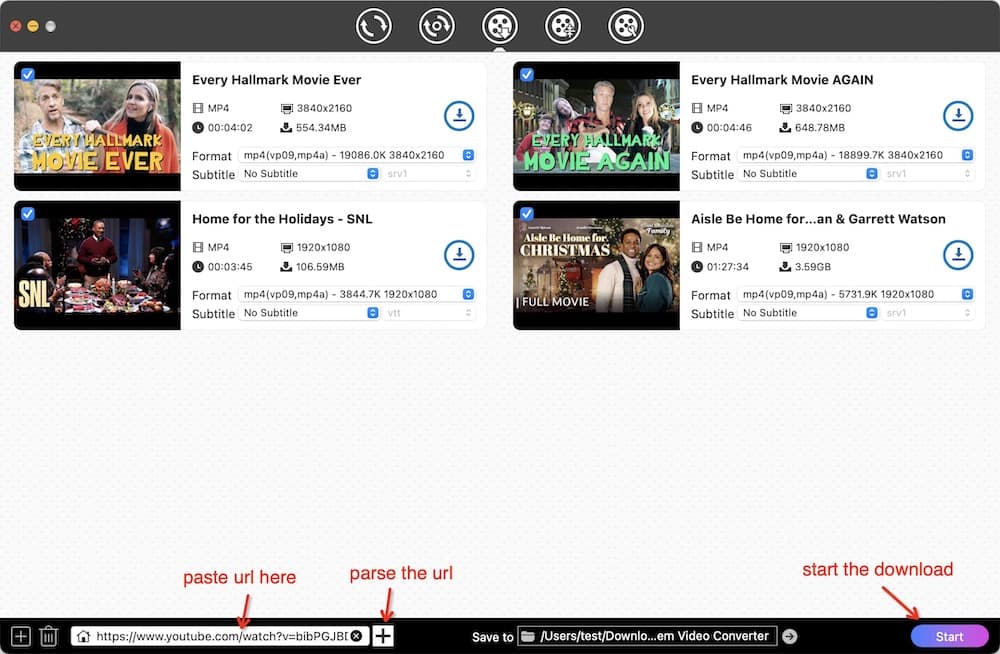1000x654 pixels.
Task: Download Every Hallmark Movie Ever video
Action: (x=459, y=116)
